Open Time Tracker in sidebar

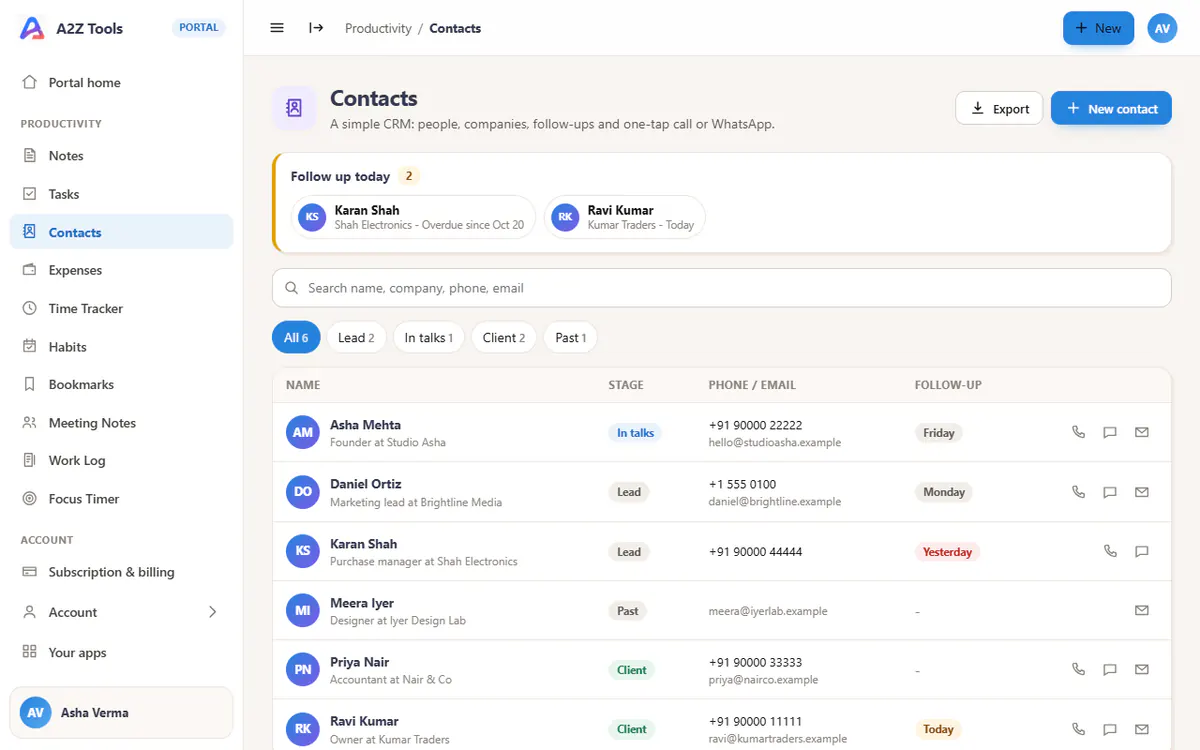pos(121,308)
